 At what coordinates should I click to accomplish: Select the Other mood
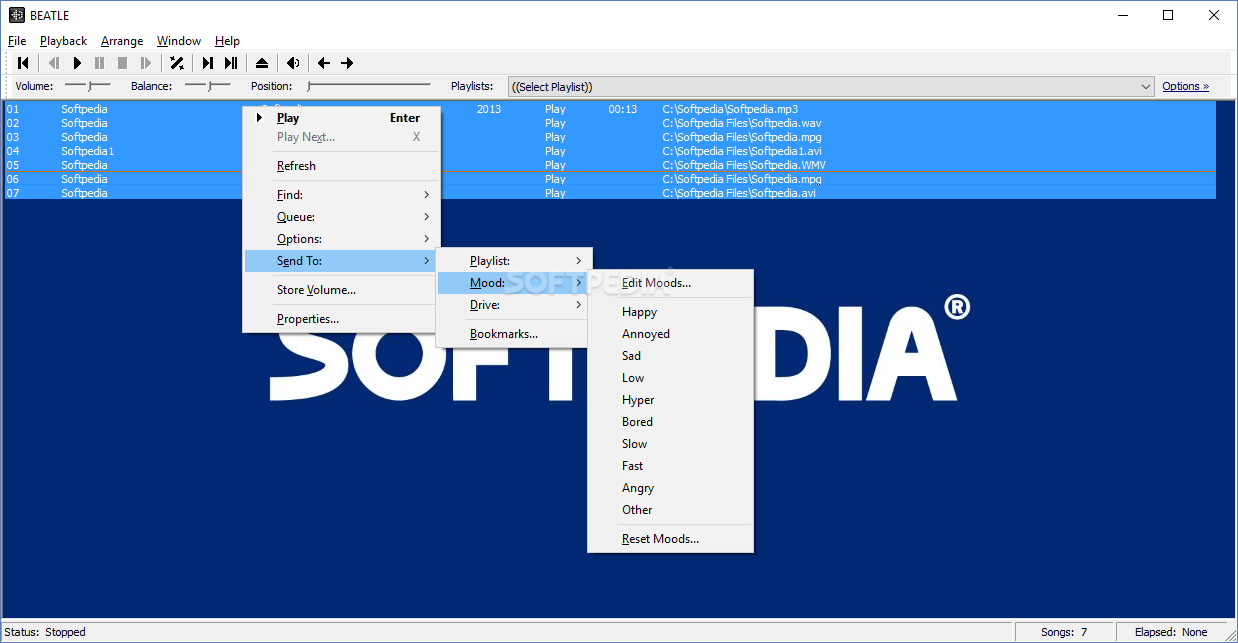click(670, 510)
